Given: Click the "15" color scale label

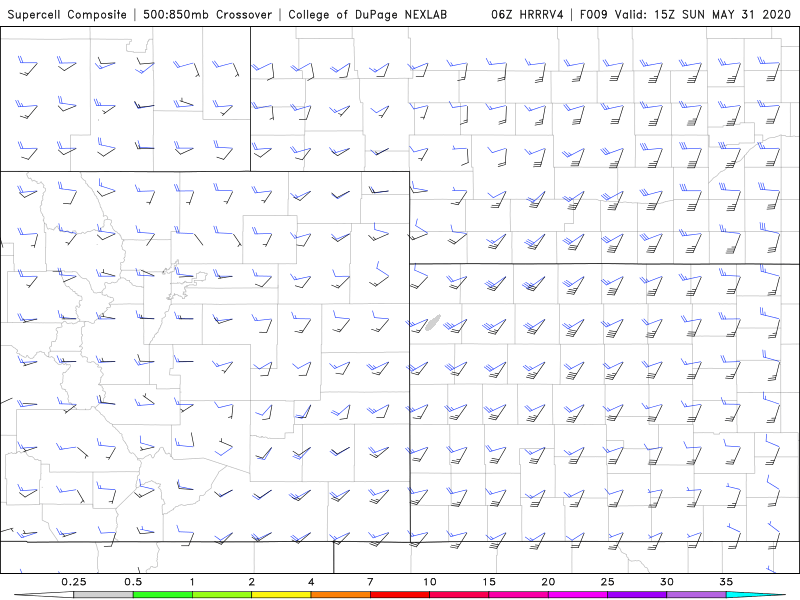Looking at the screenshot, I should tap(489, 582).
